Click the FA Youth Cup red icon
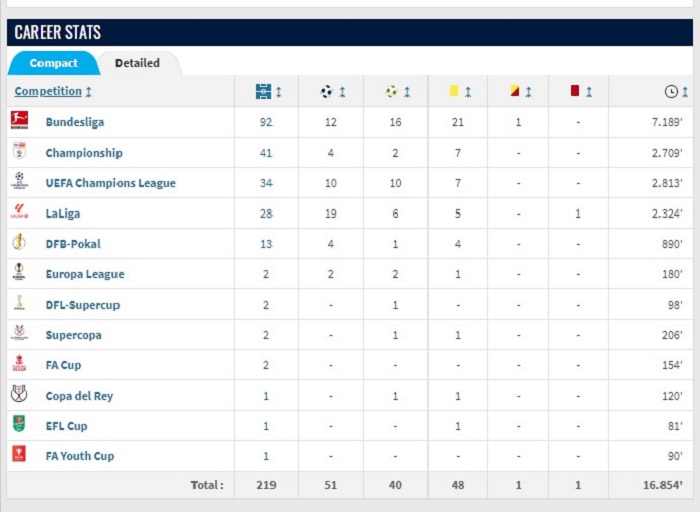The image size is (700, 512). [x=19, y=454]
